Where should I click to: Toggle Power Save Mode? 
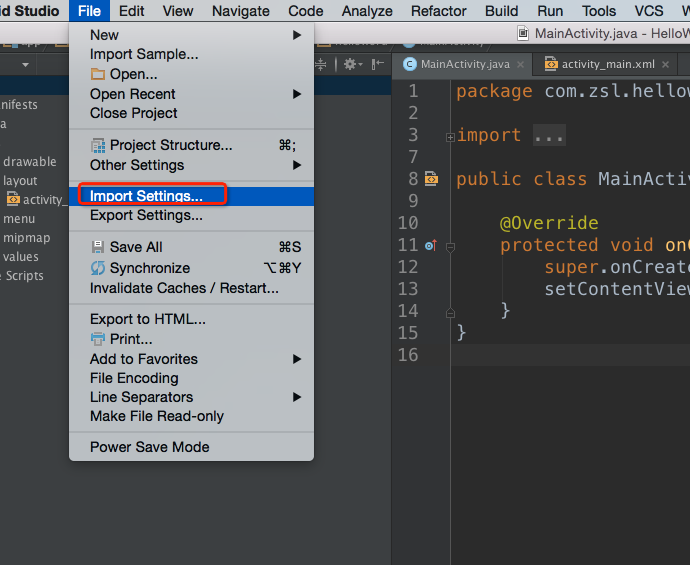[x=191, y=447]
